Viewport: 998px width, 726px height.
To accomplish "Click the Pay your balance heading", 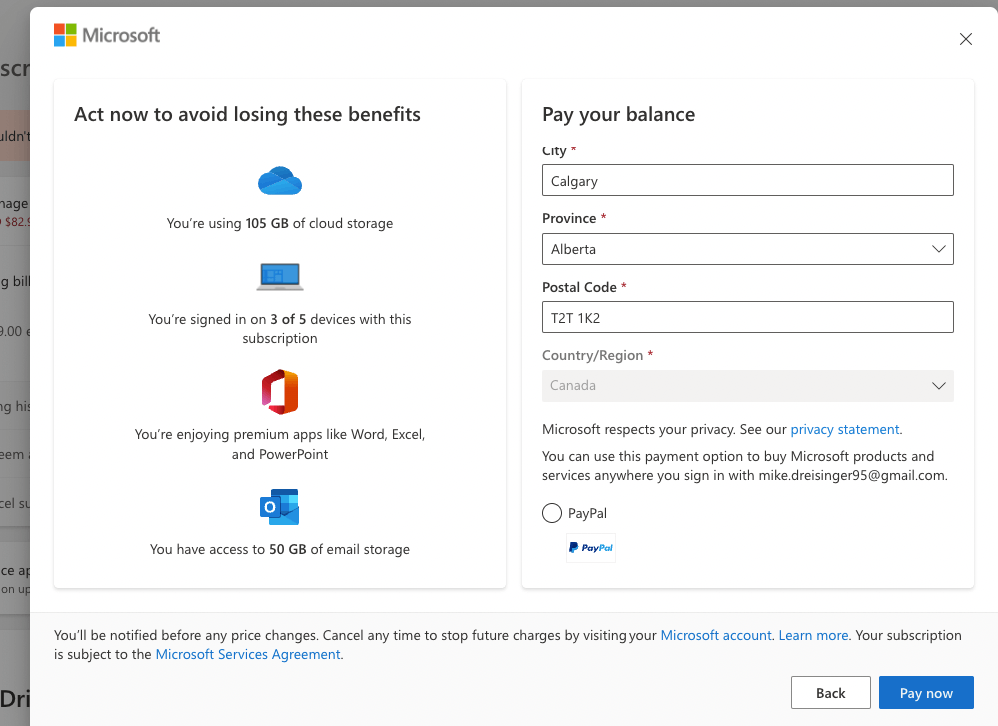I will tap(618, 114).
